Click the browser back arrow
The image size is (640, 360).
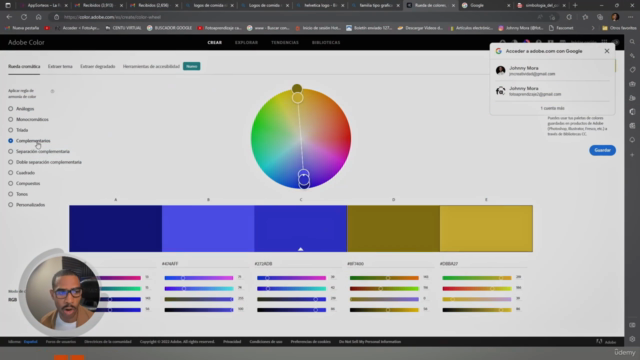coord(9,17)
